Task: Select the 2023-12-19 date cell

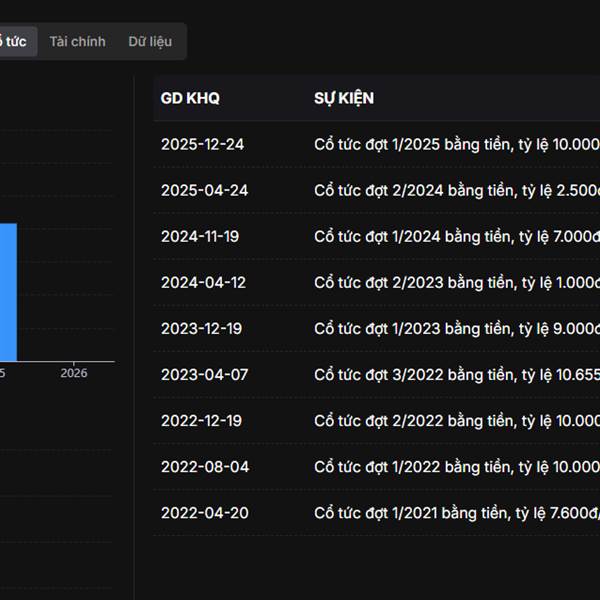Action: (x=201, y=328)
